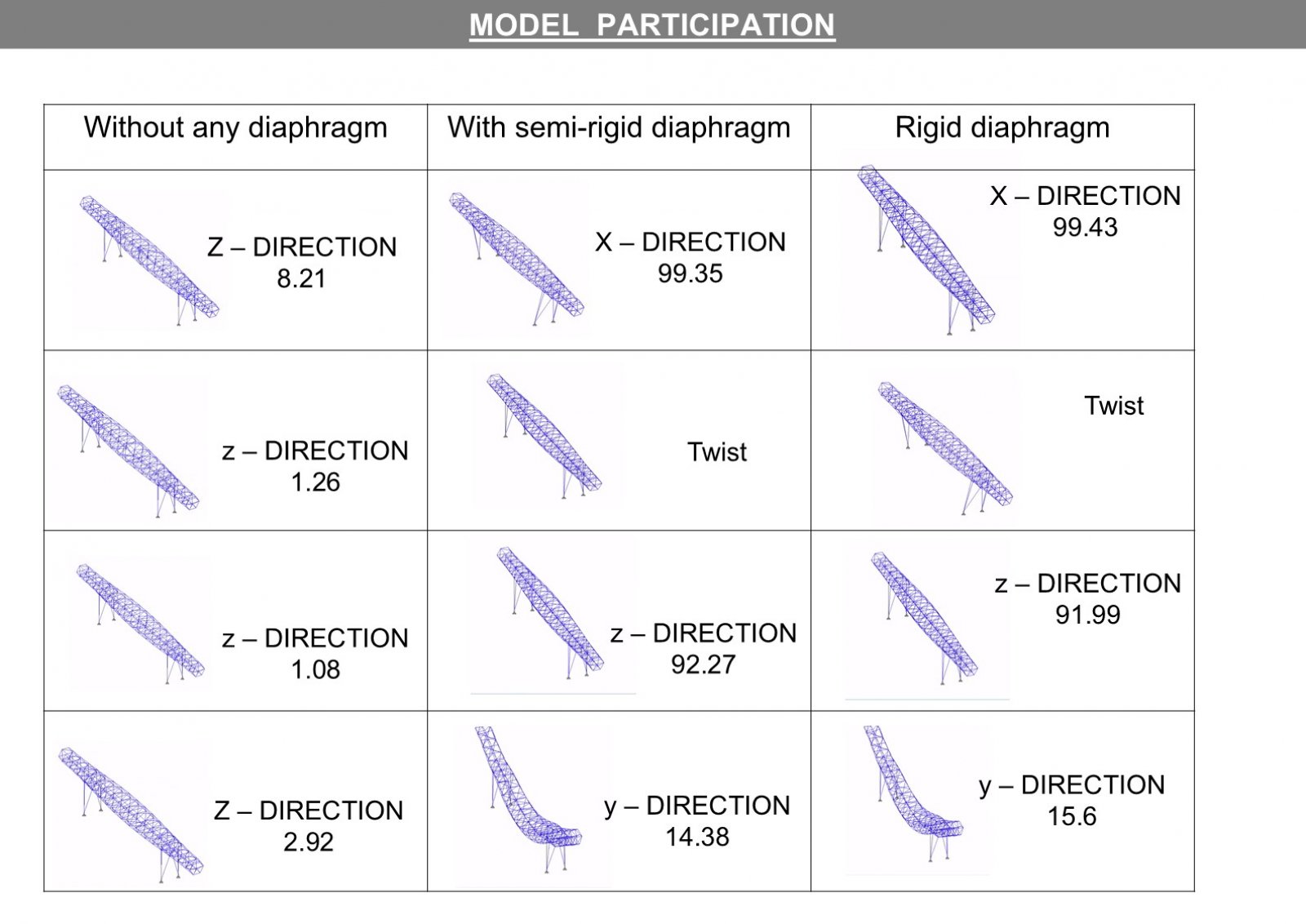The width and height of the screenshot is (1306, 924).
Task: Click truss model thumbnail beside 2.92
Action: coord(131,814)
